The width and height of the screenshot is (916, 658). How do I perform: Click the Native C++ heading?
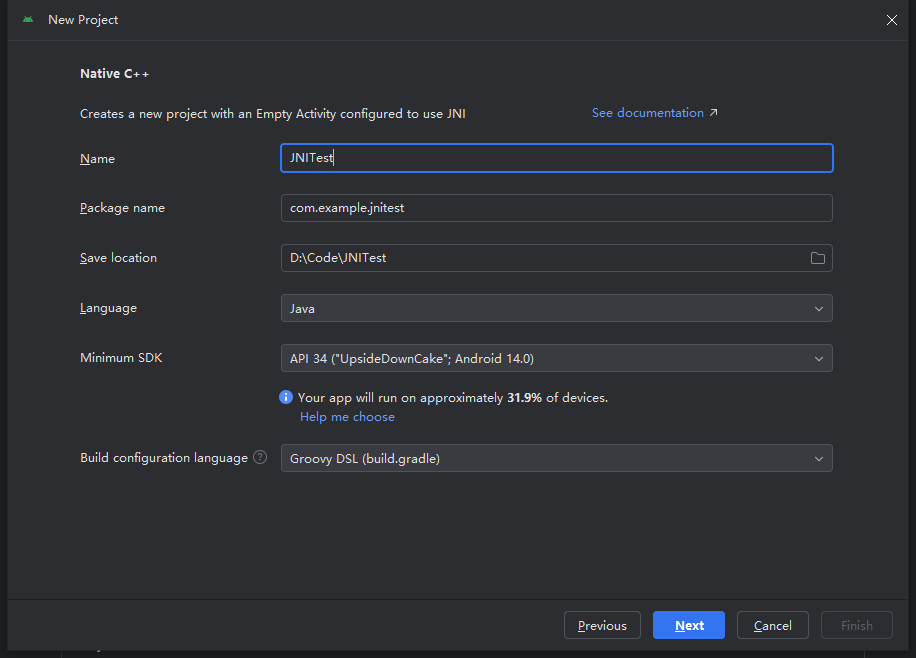(x=114, y=74)
